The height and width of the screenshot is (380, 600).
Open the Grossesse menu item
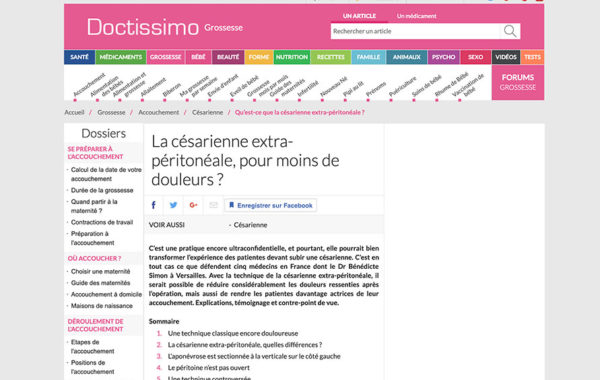click(166, 57)
